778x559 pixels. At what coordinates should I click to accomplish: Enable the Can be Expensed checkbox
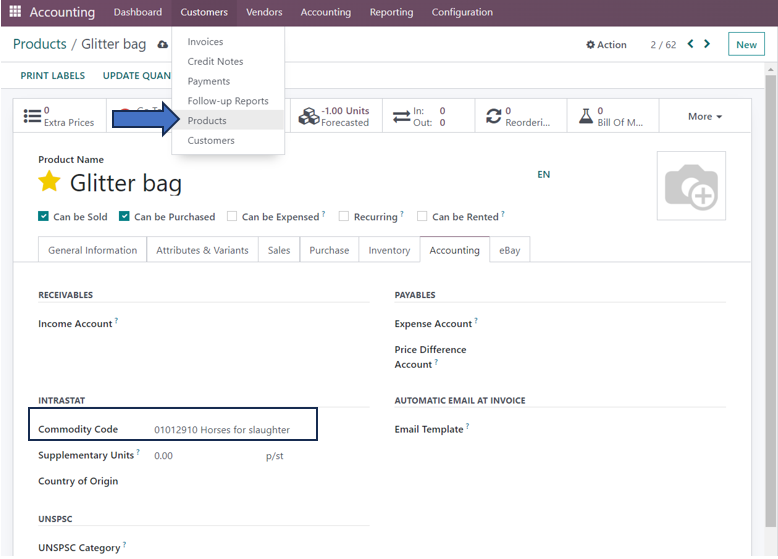(232, 216)
